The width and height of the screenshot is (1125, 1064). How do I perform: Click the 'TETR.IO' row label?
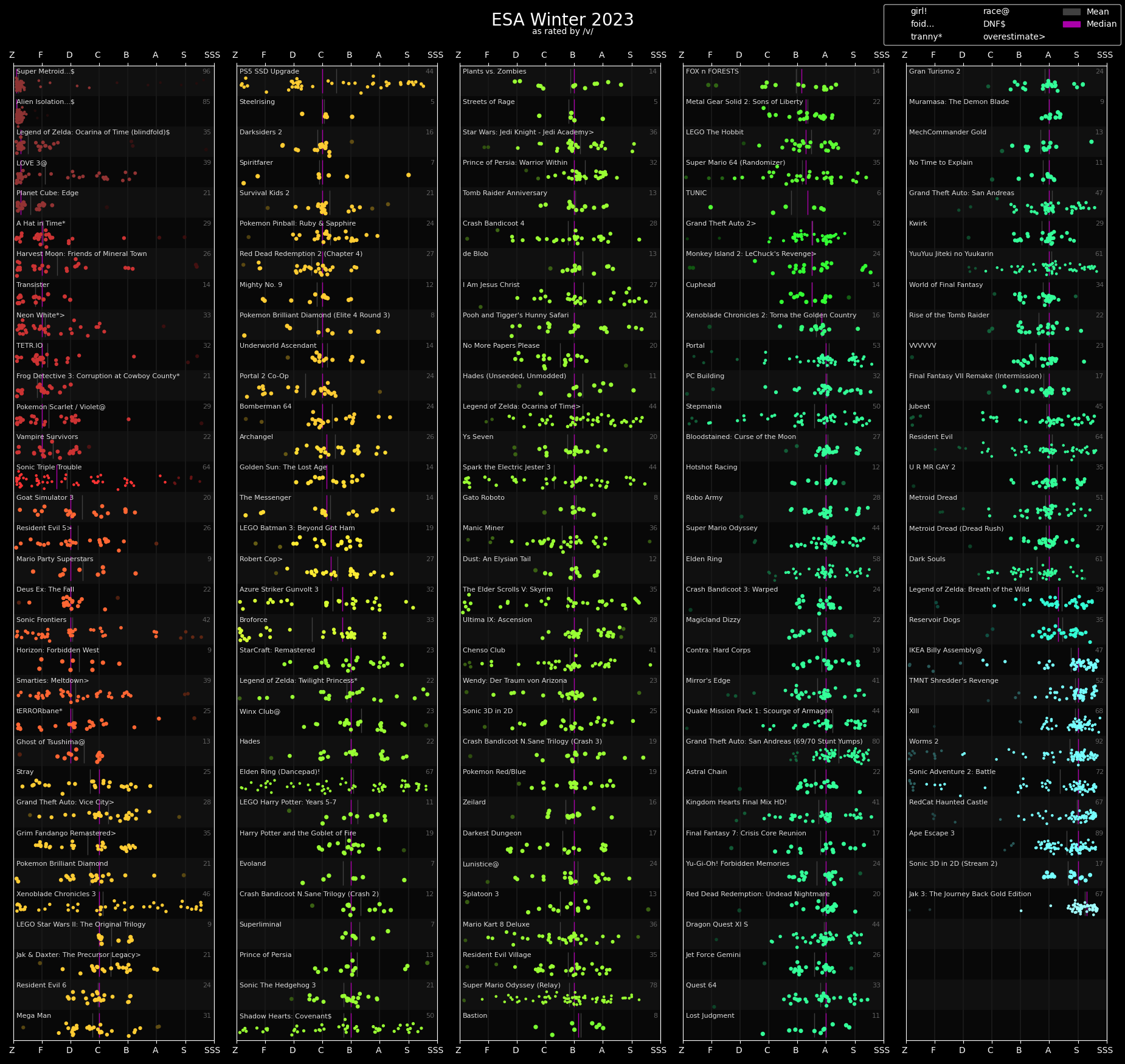(30, 345)
